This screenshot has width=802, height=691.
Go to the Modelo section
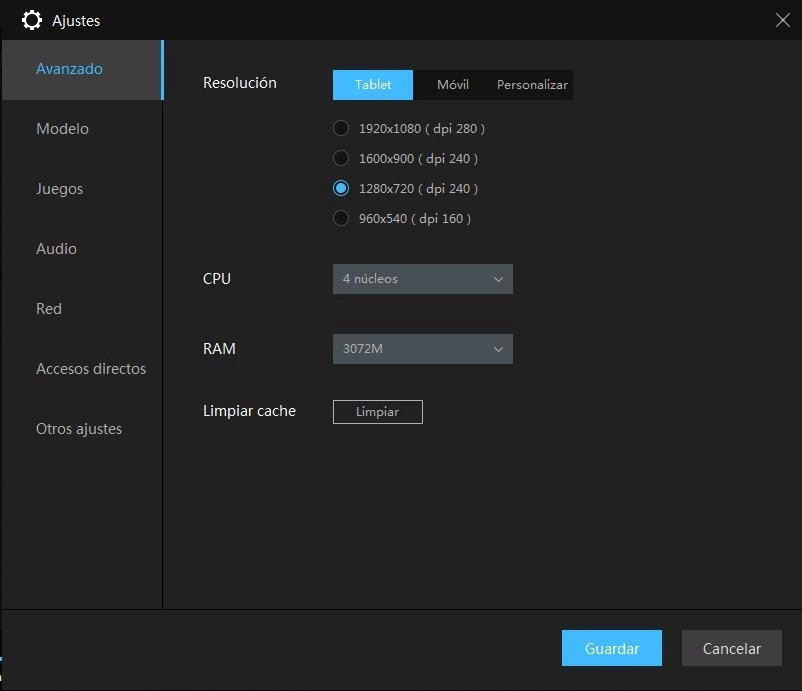point(82,129)
